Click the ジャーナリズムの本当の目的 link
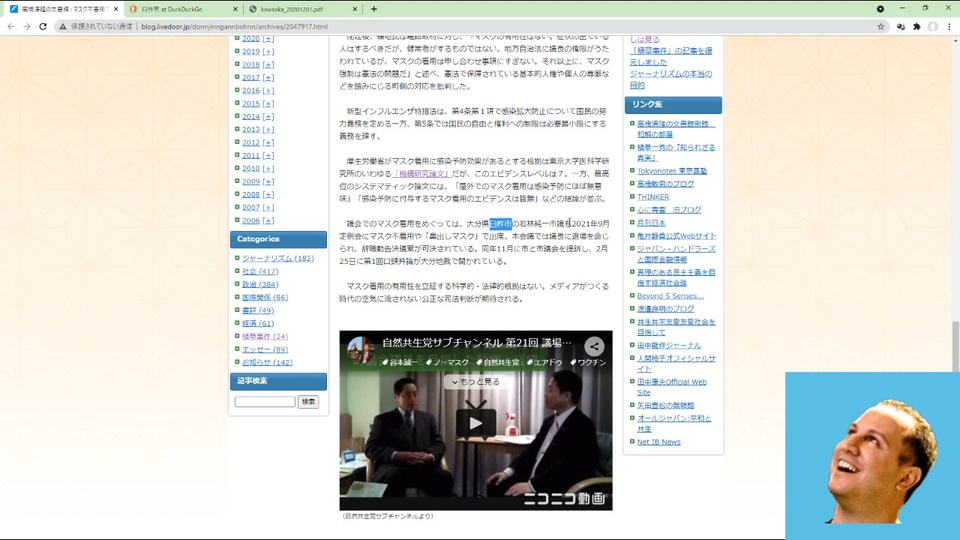960x540 pixels. click(670, 80)
